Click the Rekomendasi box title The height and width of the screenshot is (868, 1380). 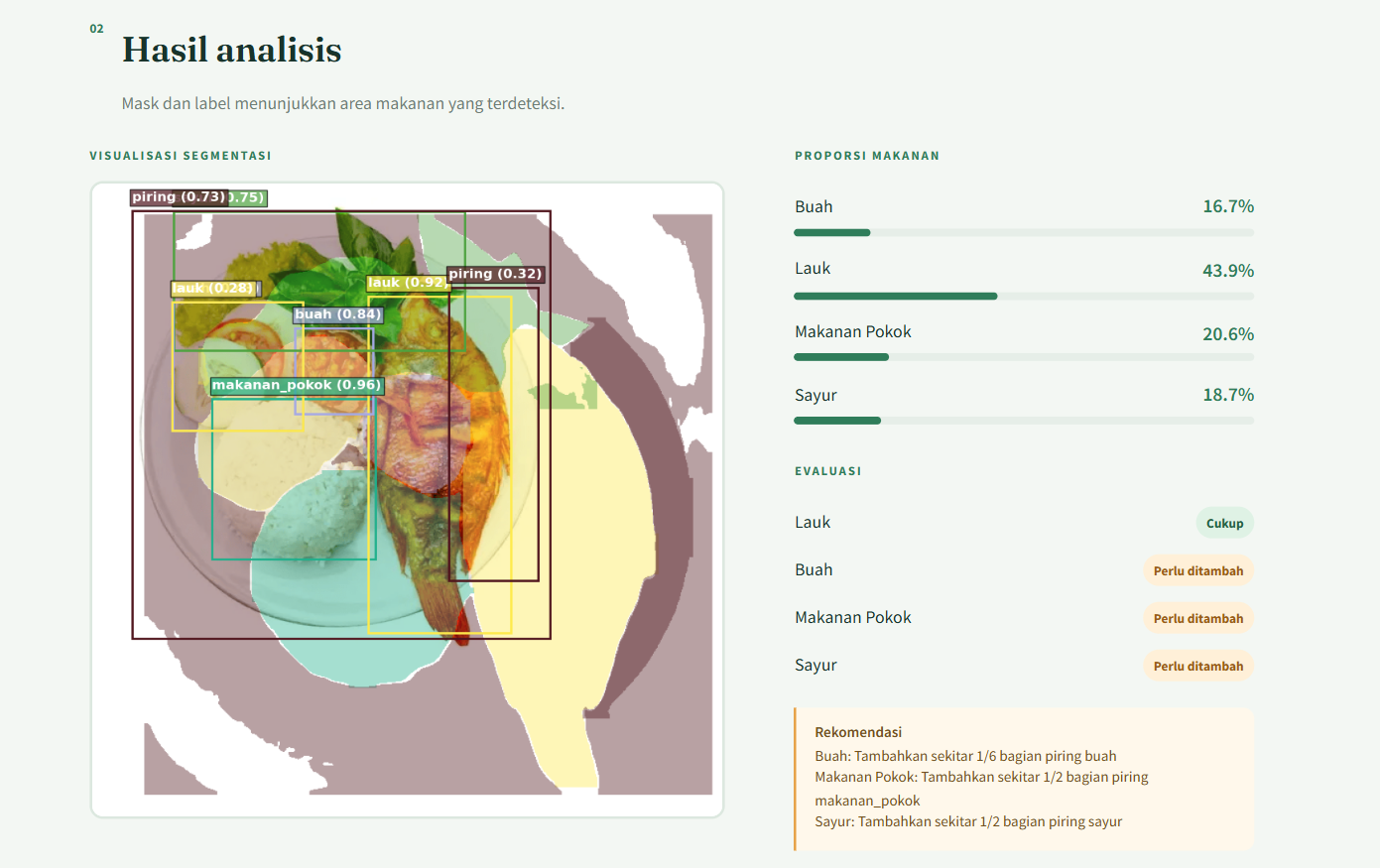click(x=858, y=732)
